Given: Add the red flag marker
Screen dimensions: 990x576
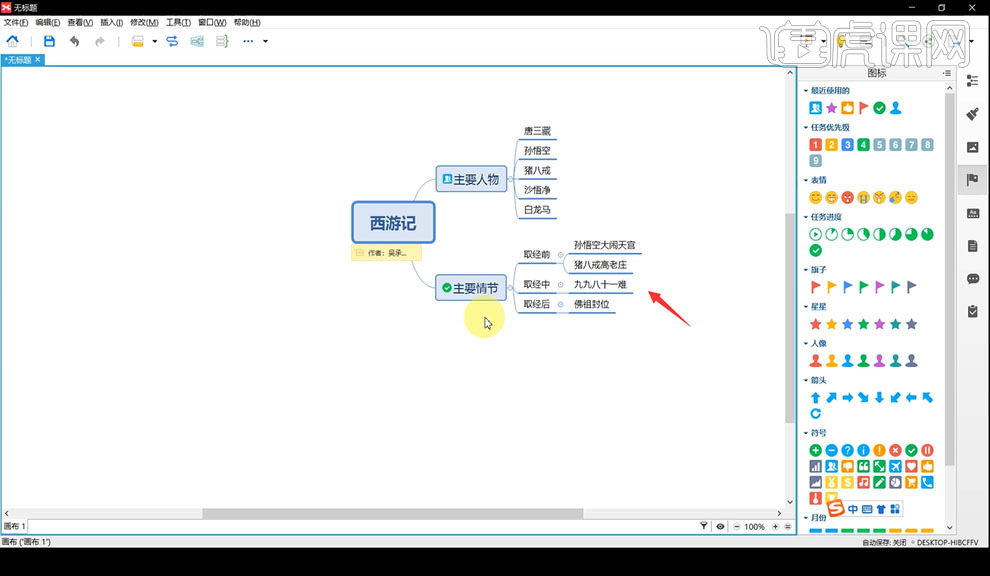Looking at the screenshot, I should pos(816,287).
